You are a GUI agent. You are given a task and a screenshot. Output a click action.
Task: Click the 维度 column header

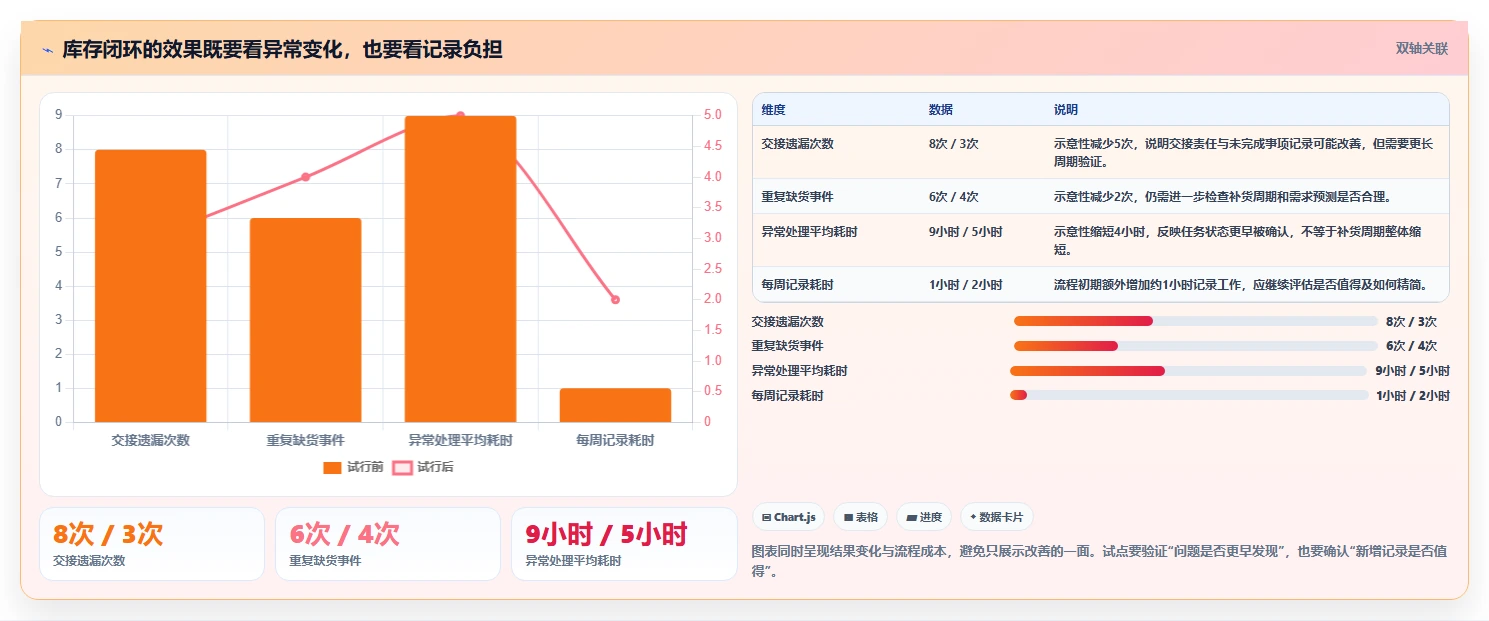pyautogui.click(x=773, y=109)
